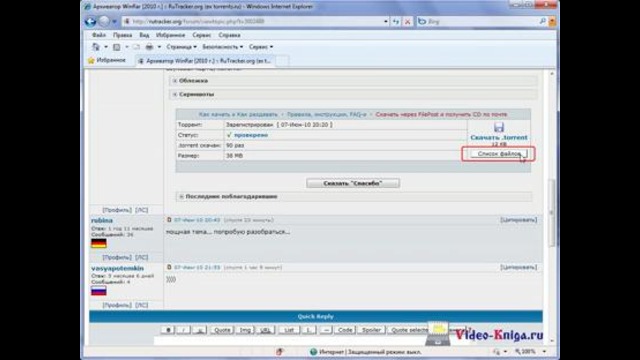Open the Правка menu
Image resolution: width=640 pixels, height=360 pixels.
coord(122,35)
